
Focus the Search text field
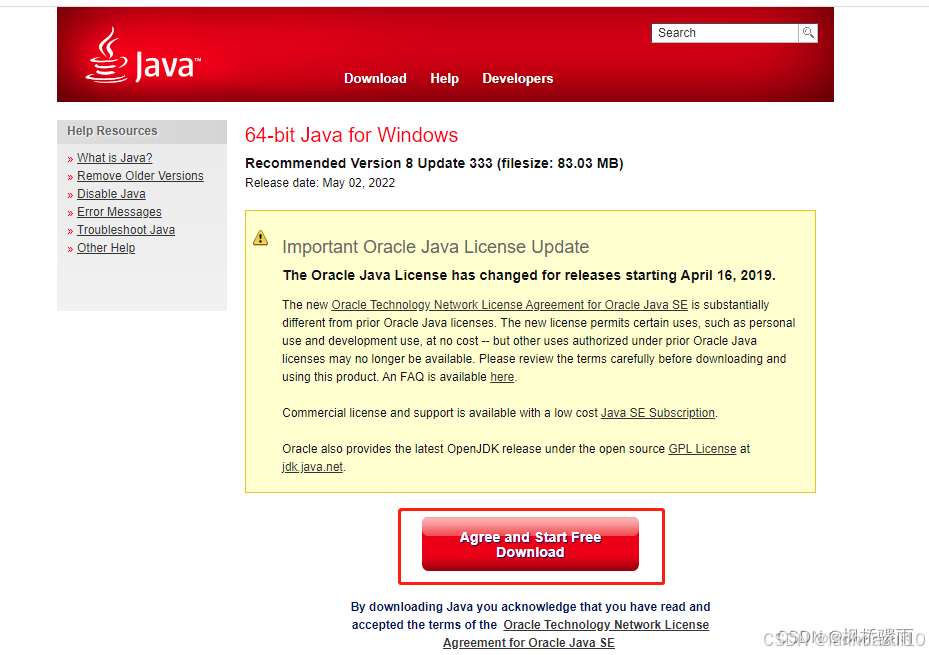[725, 33]
